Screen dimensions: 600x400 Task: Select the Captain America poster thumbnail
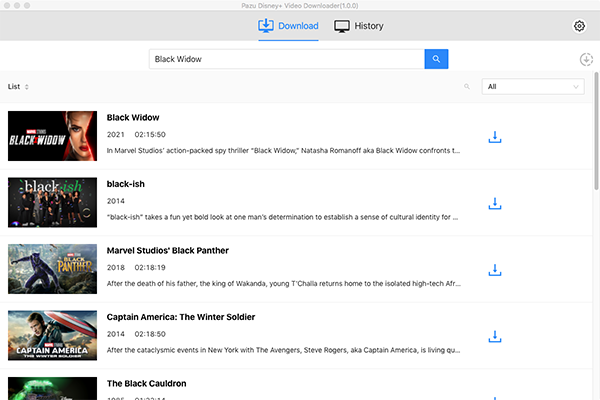pyautogui.click(x=52, y=335)
